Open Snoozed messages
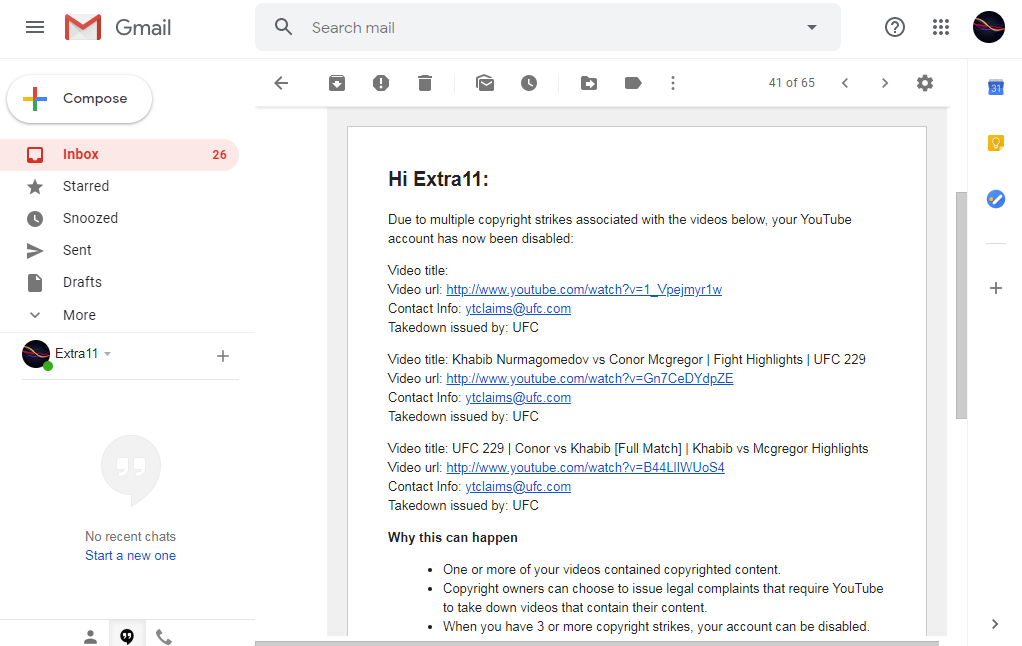The image size is (1022, 646). point(119,218)
